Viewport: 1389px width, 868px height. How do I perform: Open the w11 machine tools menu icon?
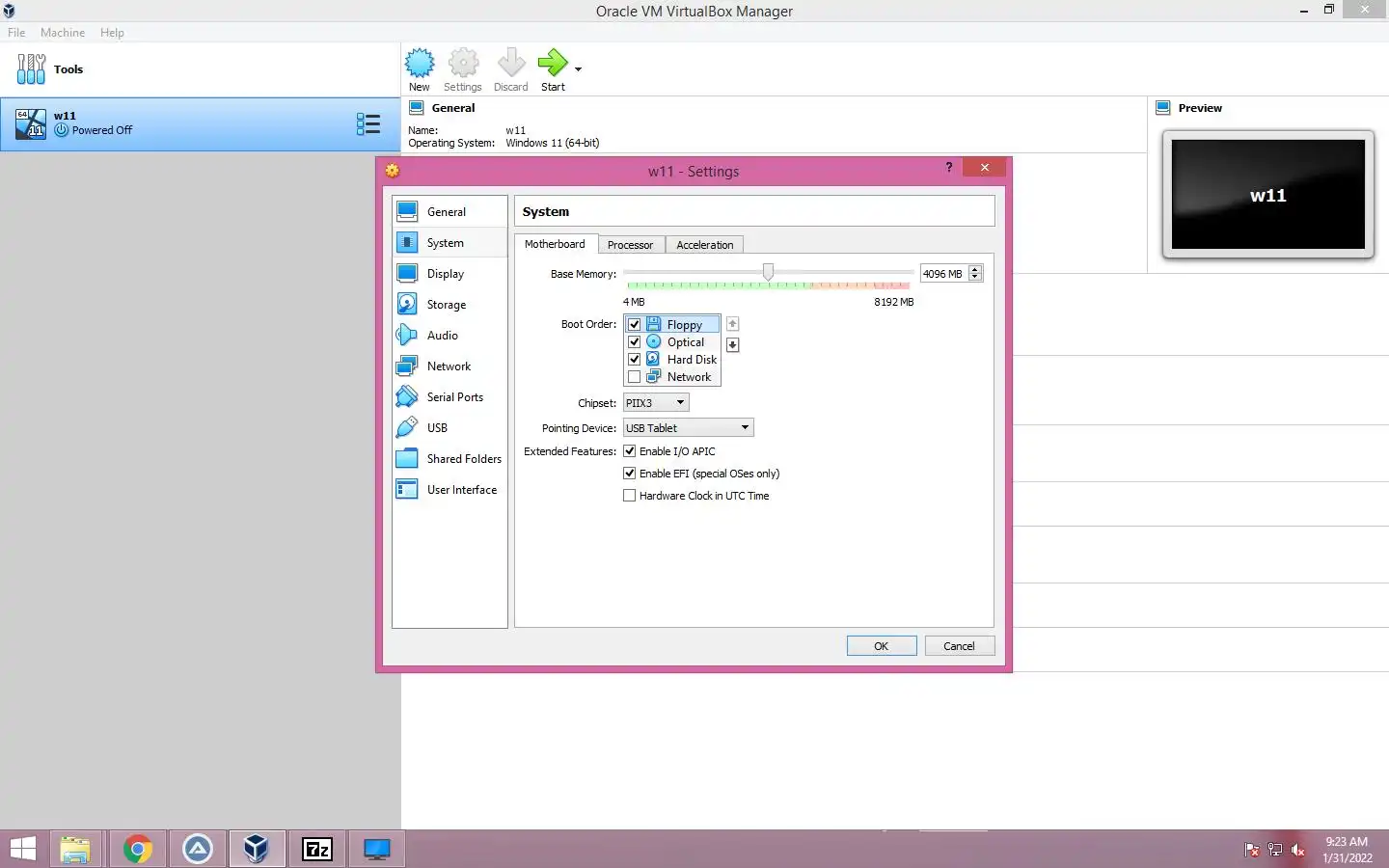click(368, 123)
